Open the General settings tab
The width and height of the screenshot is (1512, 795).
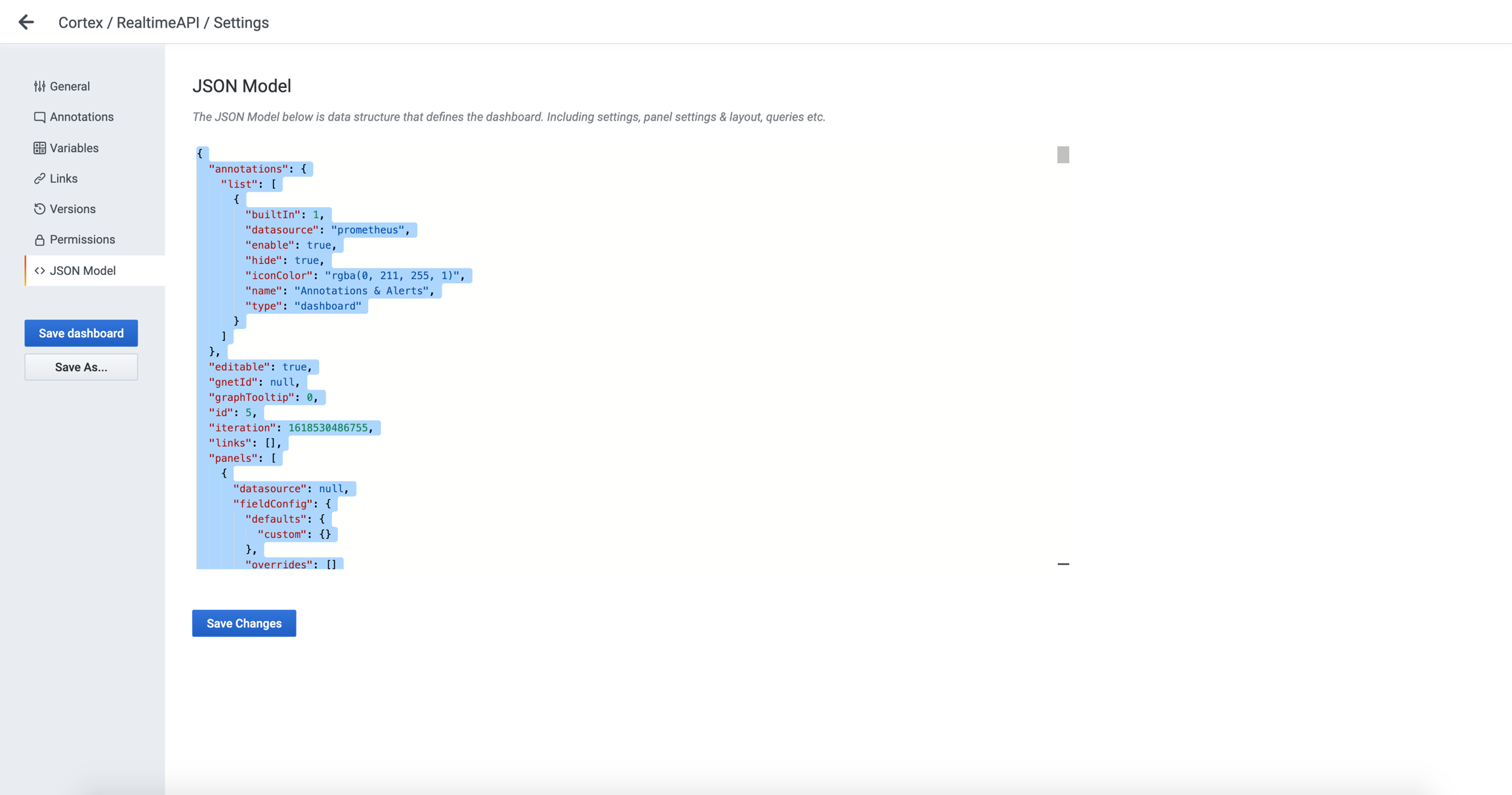click(x=70, y=86)
